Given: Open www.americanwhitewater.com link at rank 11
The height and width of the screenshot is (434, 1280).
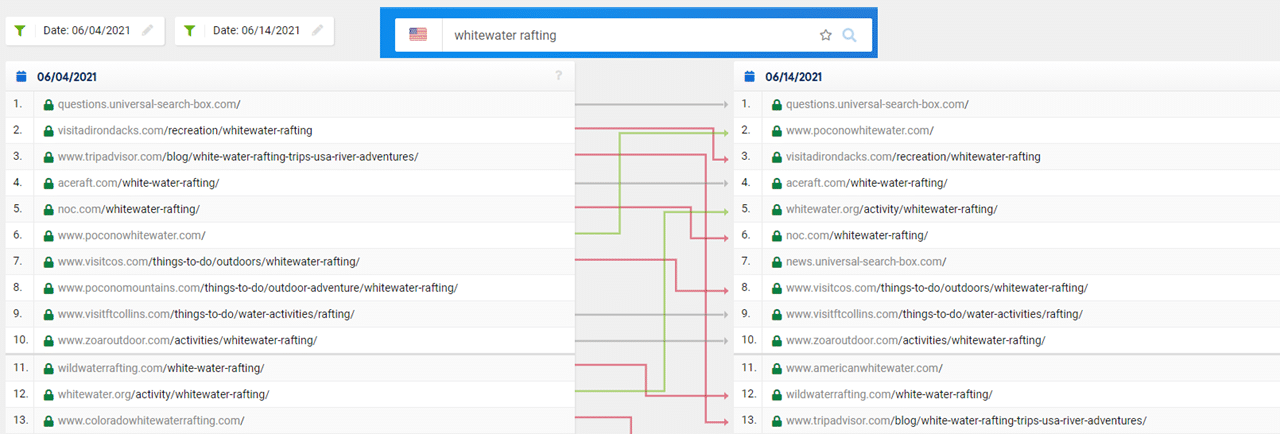Looking at the screenshot, I should (864, 368).
